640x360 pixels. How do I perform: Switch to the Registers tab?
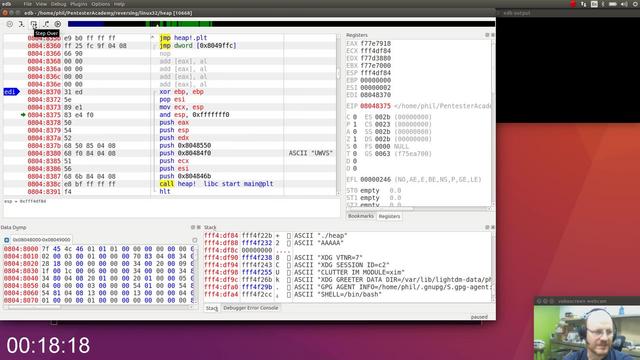pyautogui.click(x=389, y=216)
